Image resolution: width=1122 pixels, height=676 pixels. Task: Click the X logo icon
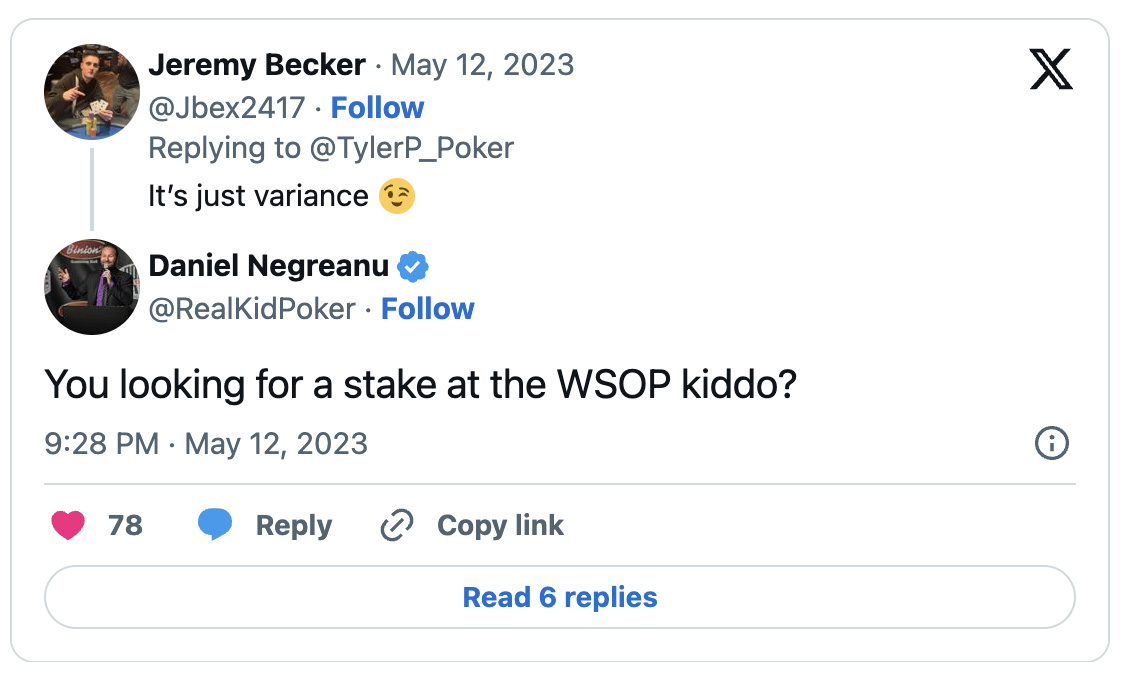pos(1050,69)
